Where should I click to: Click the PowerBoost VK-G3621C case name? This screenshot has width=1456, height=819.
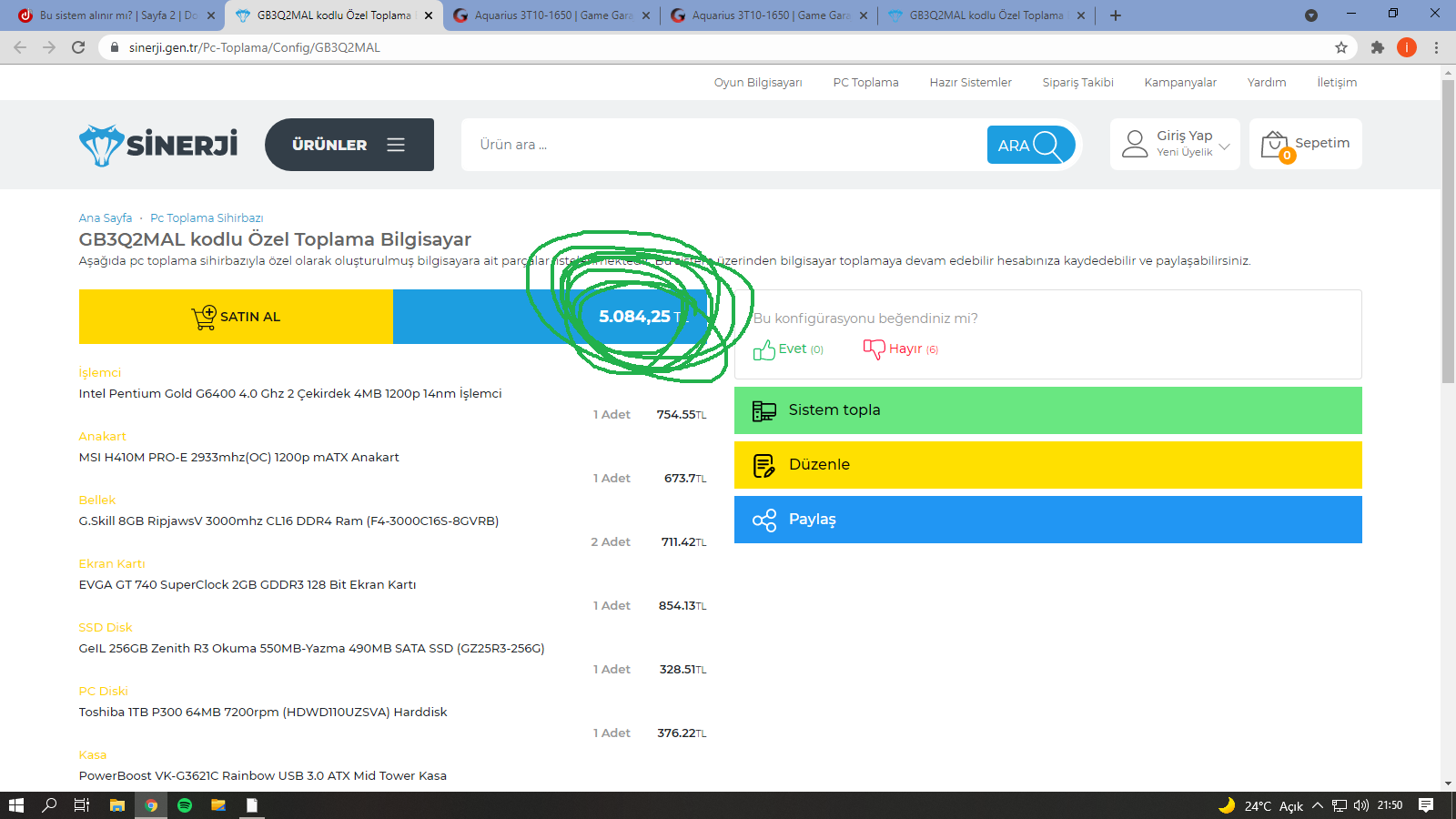tap(263, 776)
